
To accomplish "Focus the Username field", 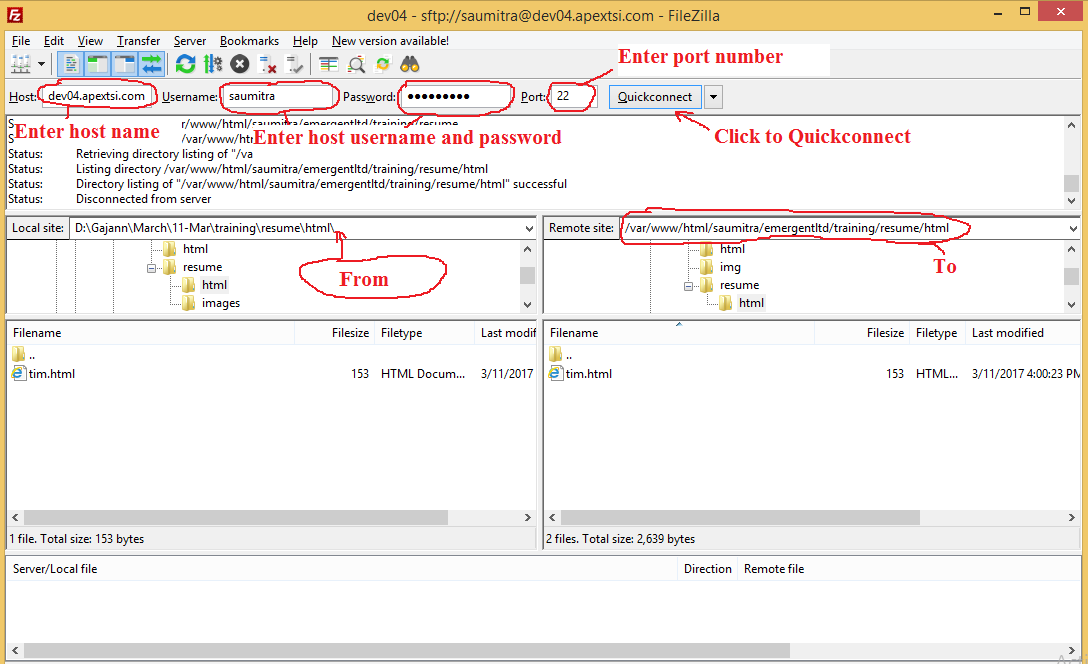I will (279, 96).
